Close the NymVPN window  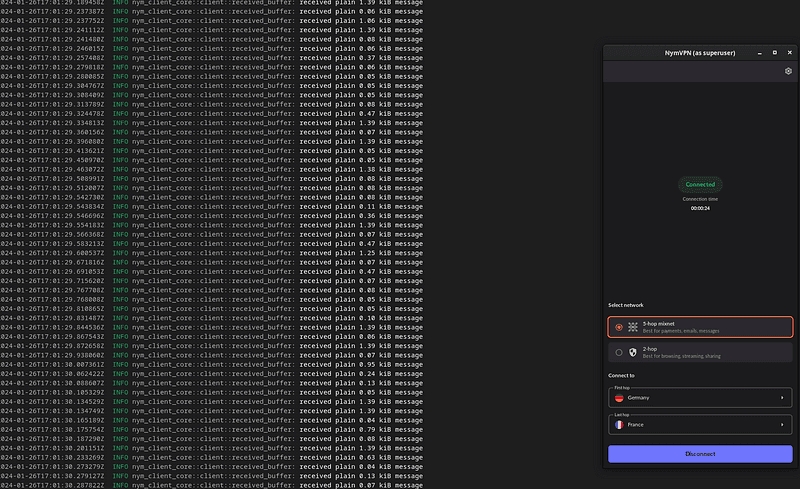click(788, 52)
